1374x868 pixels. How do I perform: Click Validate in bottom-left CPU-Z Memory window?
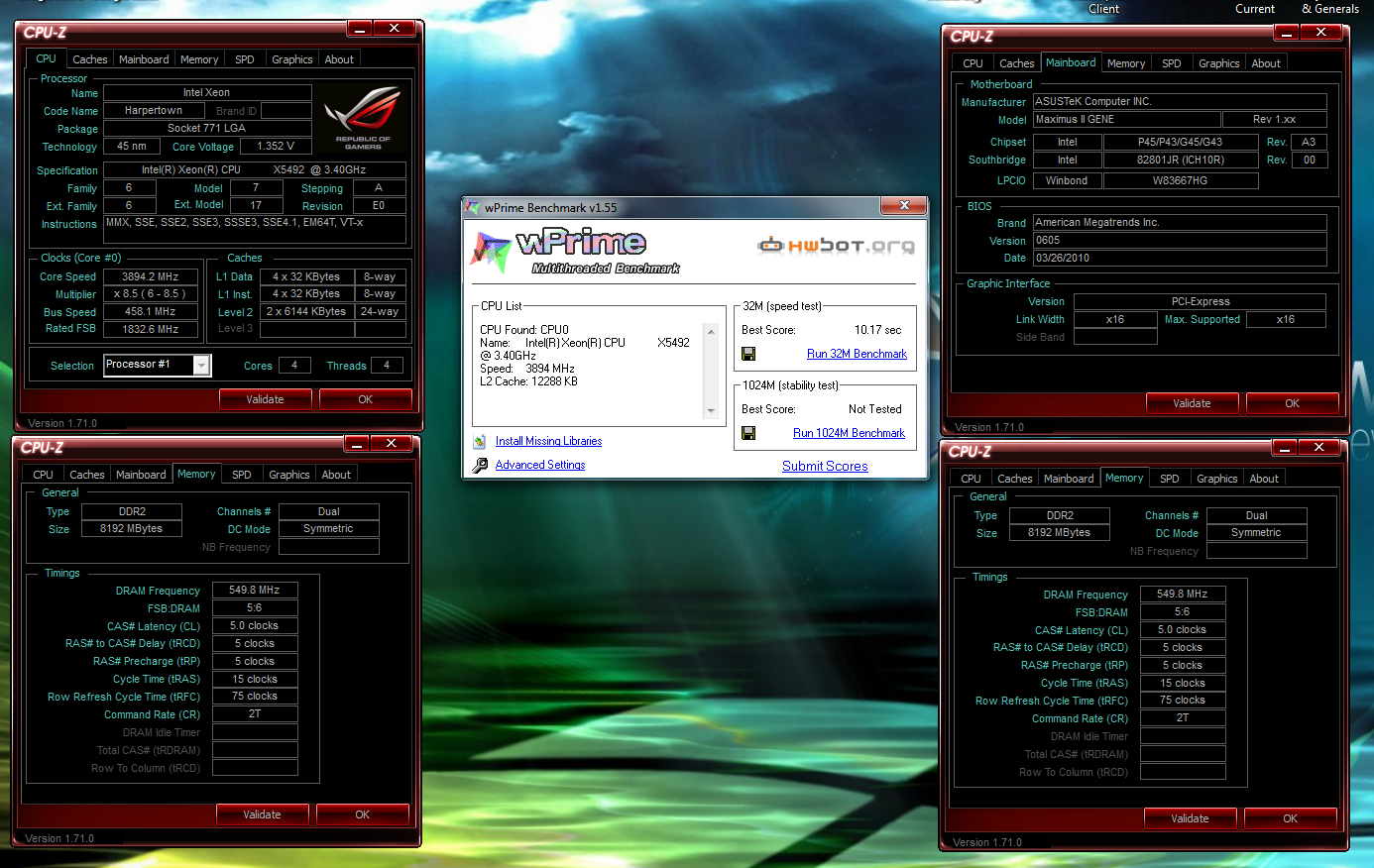262,814
